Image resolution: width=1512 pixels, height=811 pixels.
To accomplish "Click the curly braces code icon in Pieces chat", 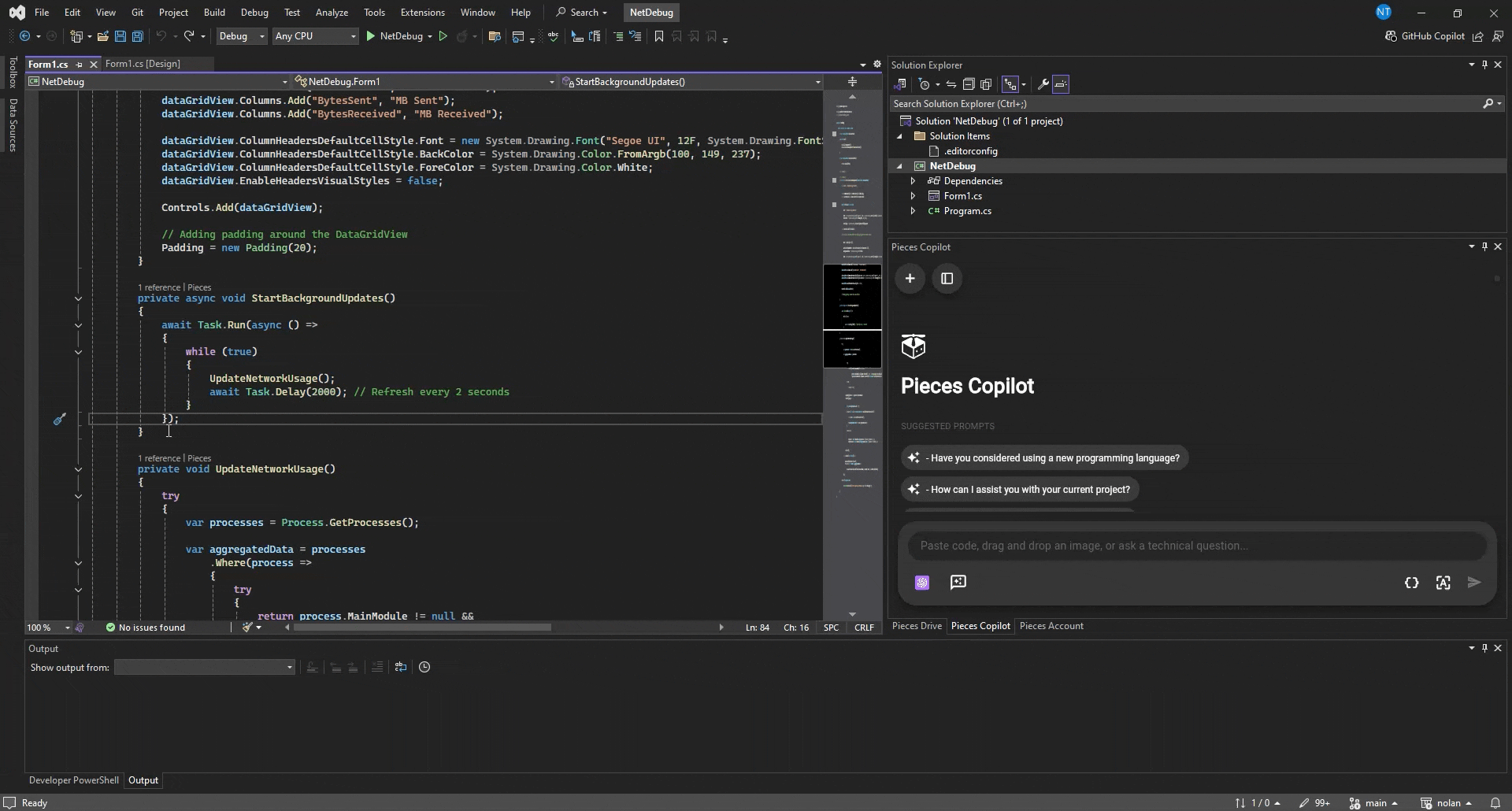I will [1411, 583].
